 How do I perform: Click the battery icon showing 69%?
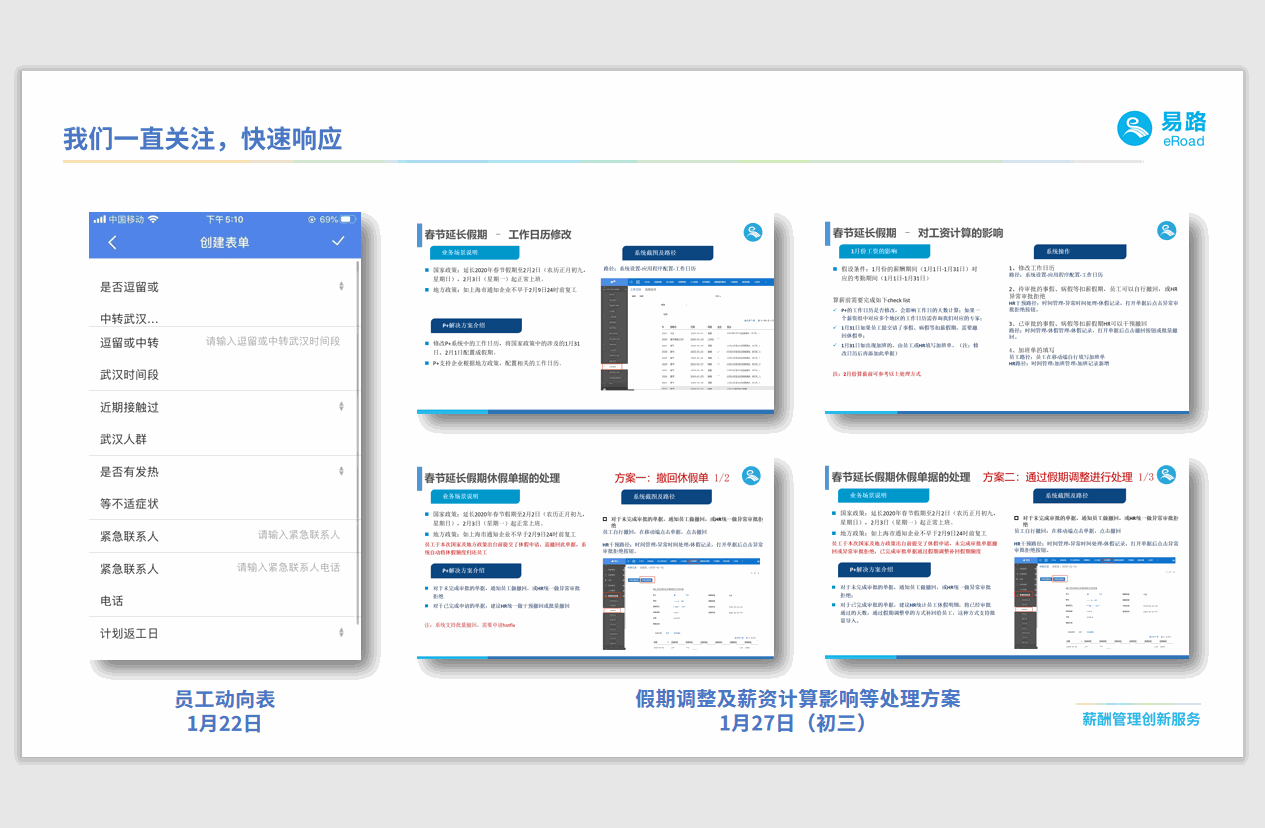[351, 219]
